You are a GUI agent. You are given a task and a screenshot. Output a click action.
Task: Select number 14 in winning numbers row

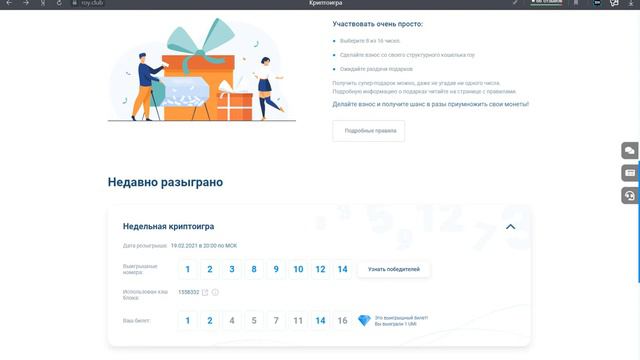click(x=342, y=269)
